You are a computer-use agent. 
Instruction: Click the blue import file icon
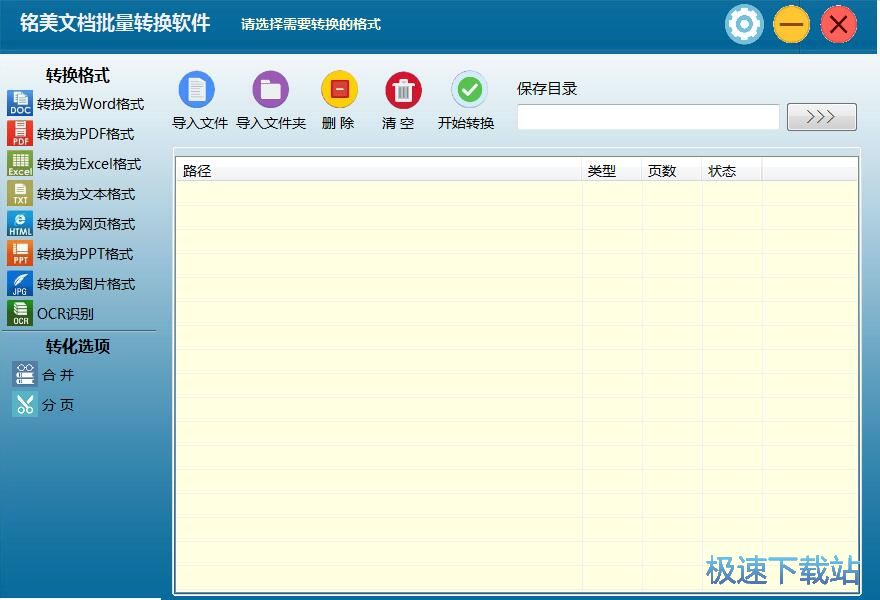pos(196,89)
